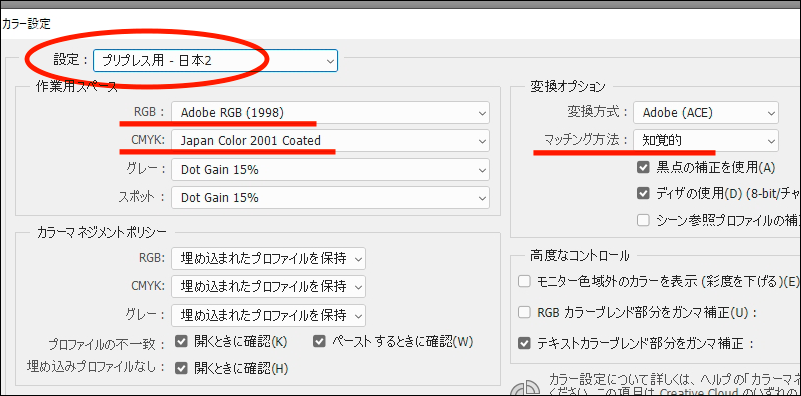Open the CMYK color management policy dropdown
The height and width of the screenshot is (396, 801).
[268, 286]
